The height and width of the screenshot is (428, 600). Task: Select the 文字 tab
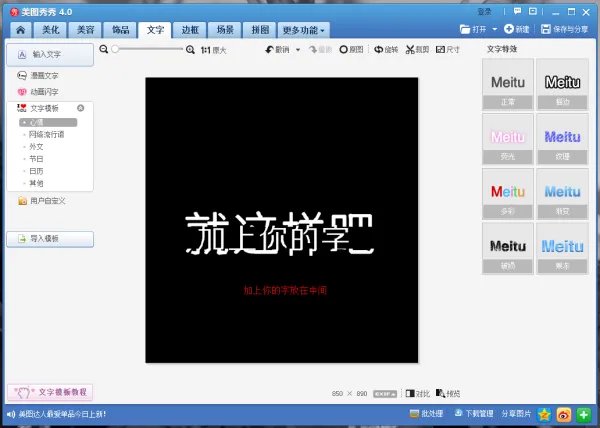pyautogui.click(x=155, y=30)
